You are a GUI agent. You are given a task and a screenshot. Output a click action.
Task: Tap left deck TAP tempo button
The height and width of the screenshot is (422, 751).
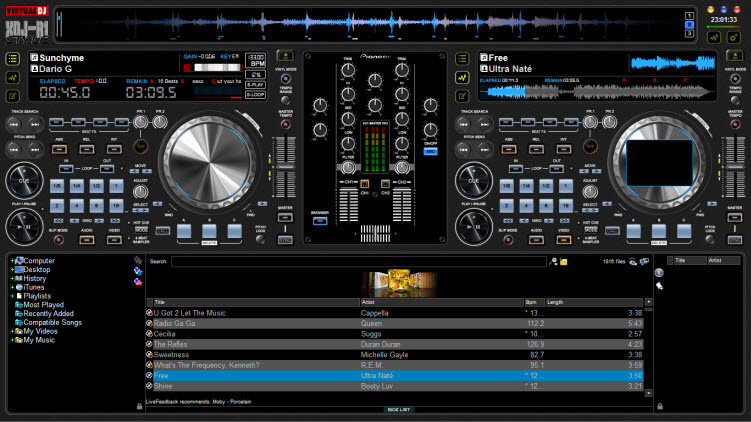pos(141,147)
